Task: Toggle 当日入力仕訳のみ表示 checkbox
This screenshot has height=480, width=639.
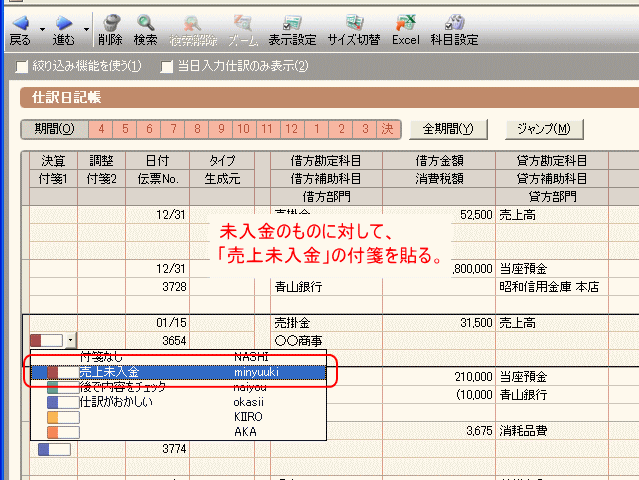Action: [167, 67]
